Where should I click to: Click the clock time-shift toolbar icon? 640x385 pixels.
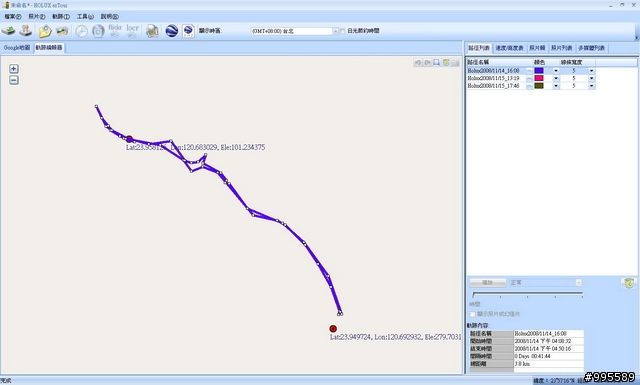[x=81, y=31]
